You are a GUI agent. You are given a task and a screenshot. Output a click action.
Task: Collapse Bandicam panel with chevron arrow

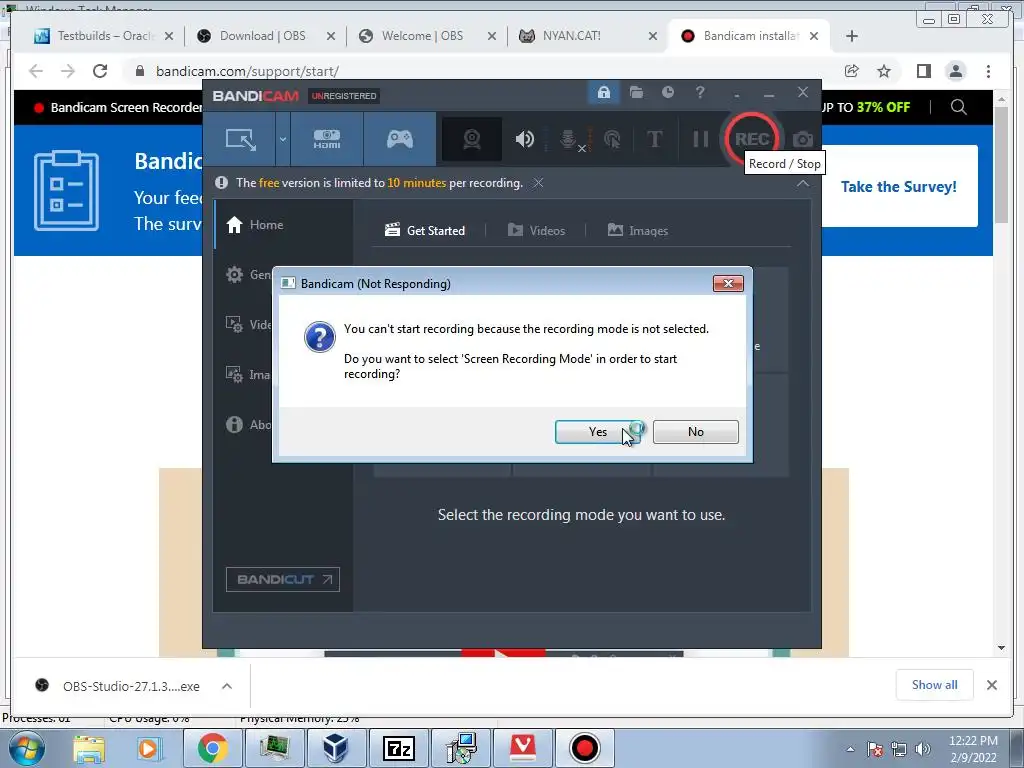pyautogui.click(x=803, y=184)
